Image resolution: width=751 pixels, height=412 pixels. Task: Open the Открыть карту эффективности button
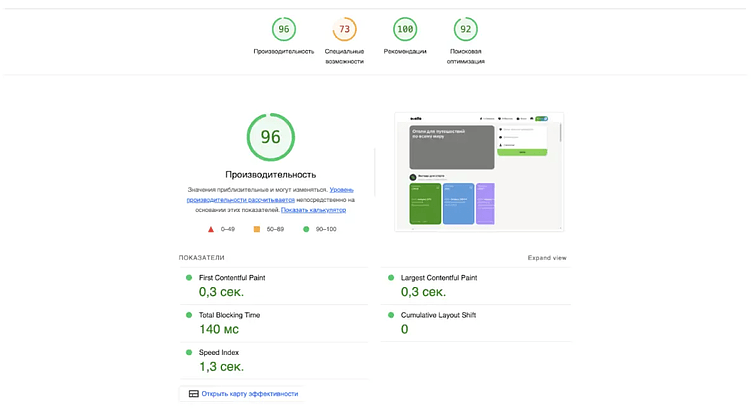pos(243,394)
